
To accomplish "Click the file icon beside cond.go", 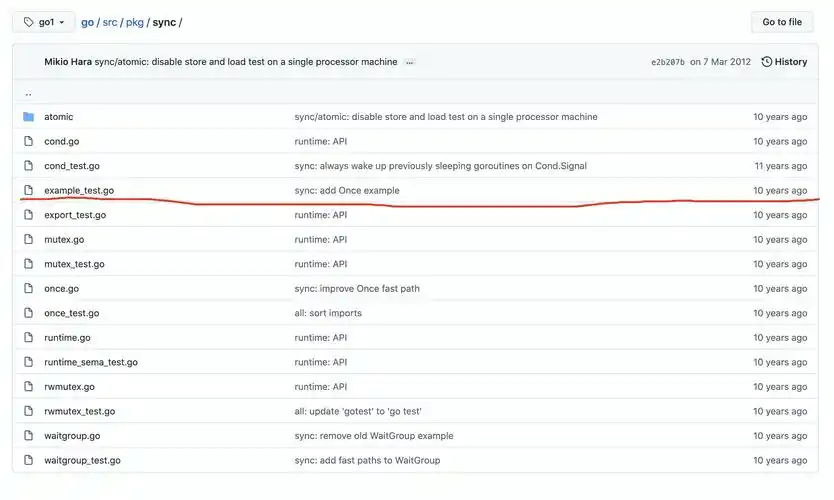I will click(28, 142).
